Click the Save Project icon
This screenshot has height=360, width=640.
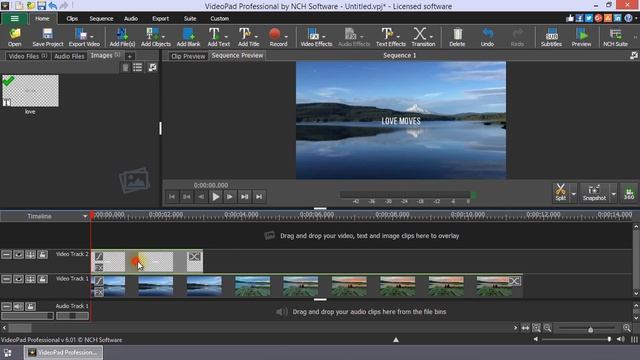click(48, 37)
